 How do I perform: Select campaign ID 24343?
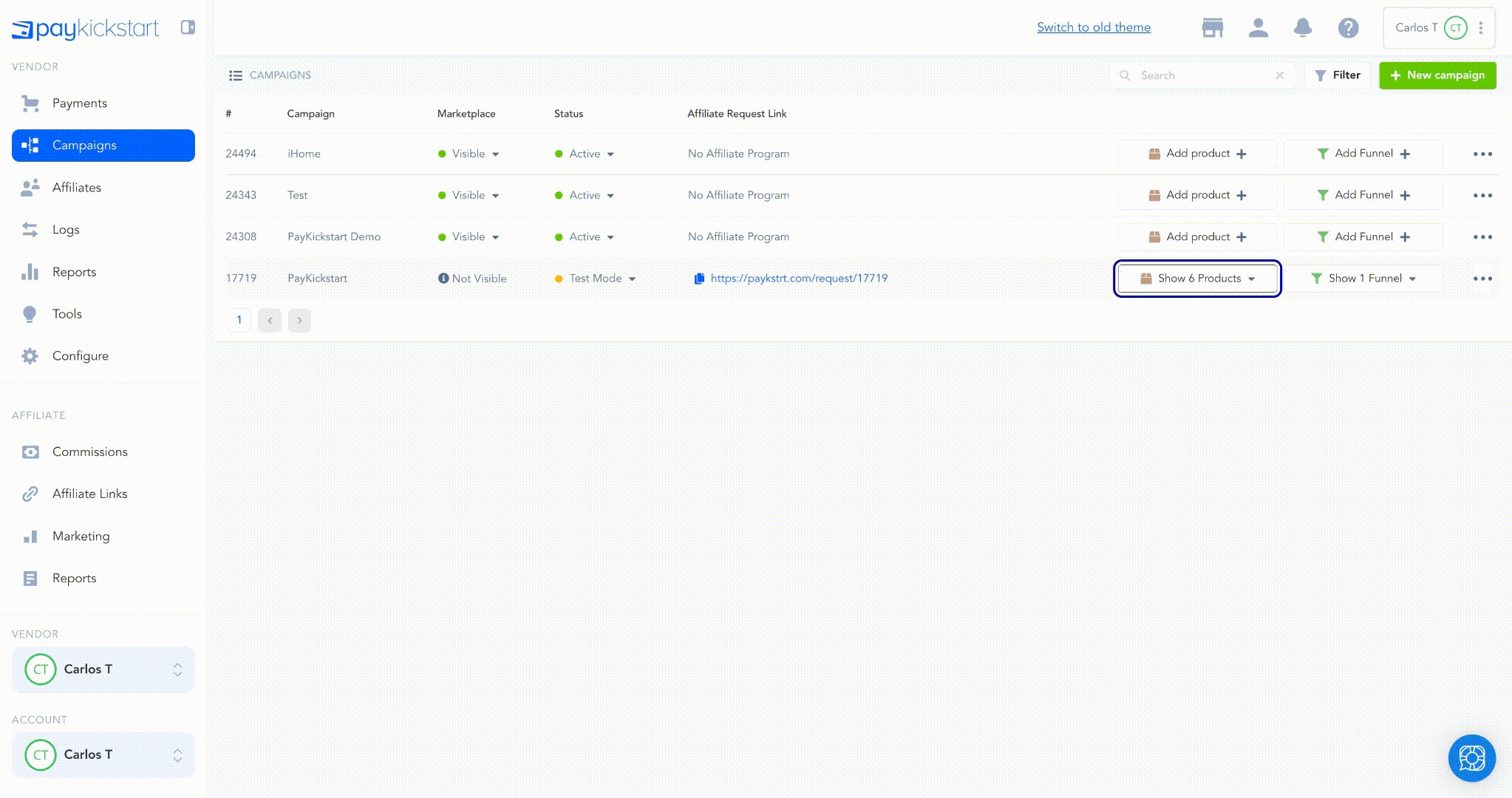pos(241,196)
